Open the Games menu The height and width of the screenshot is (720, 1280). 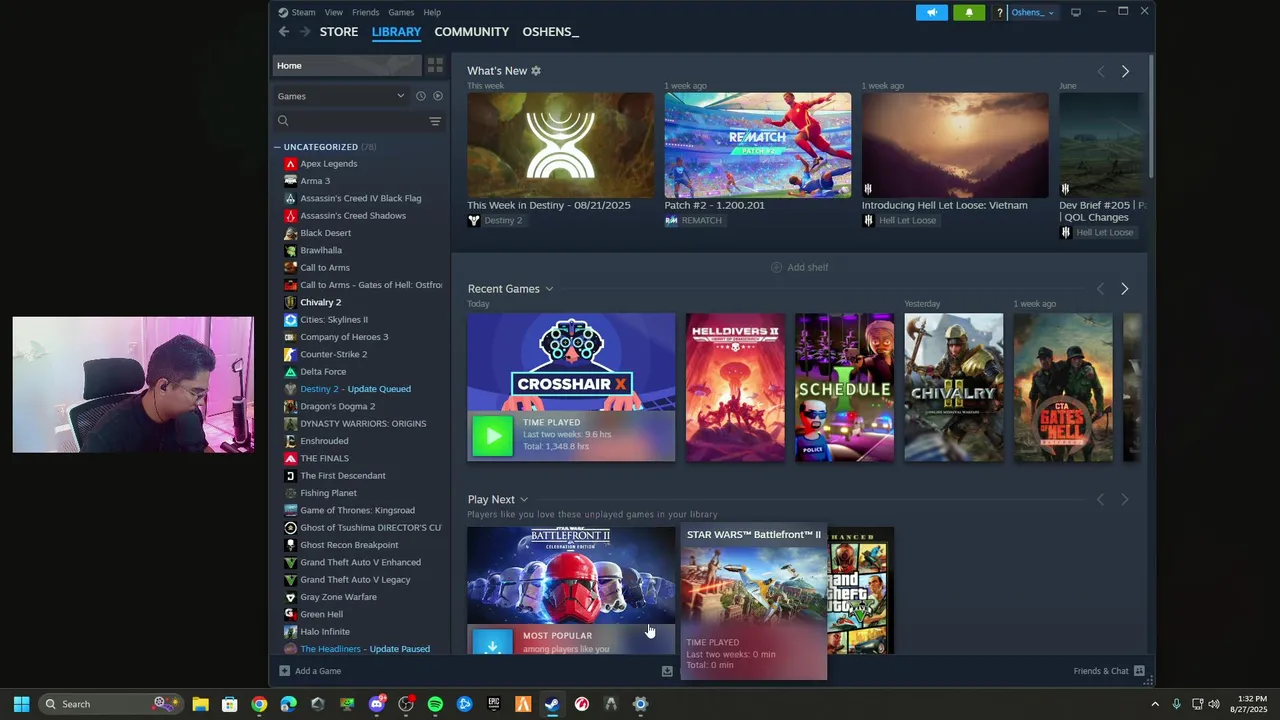[401, 12]
